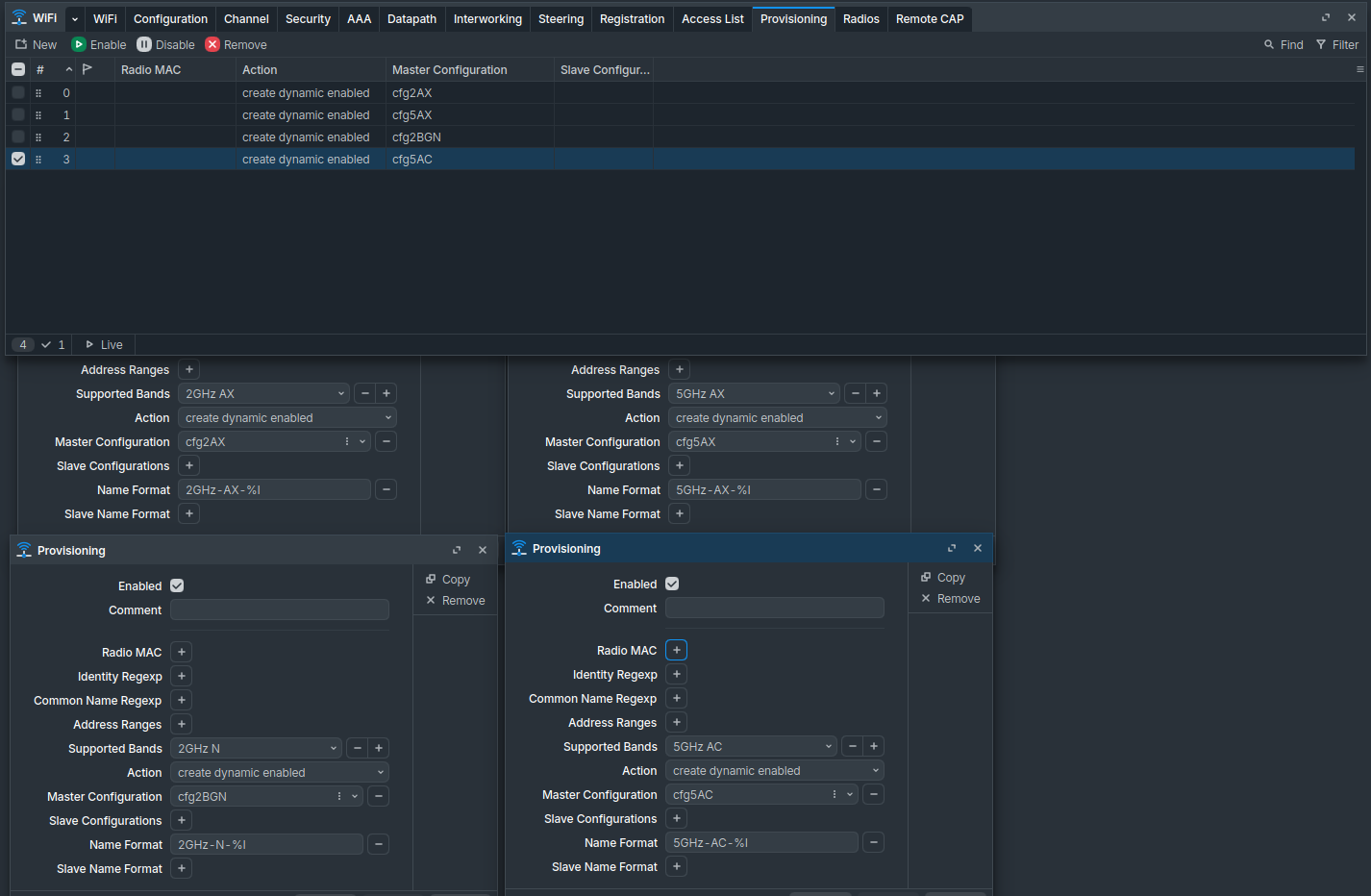Viewport: 1371px width, 896px height.
Task: Switch to the Radios tab
Action: 861,19
